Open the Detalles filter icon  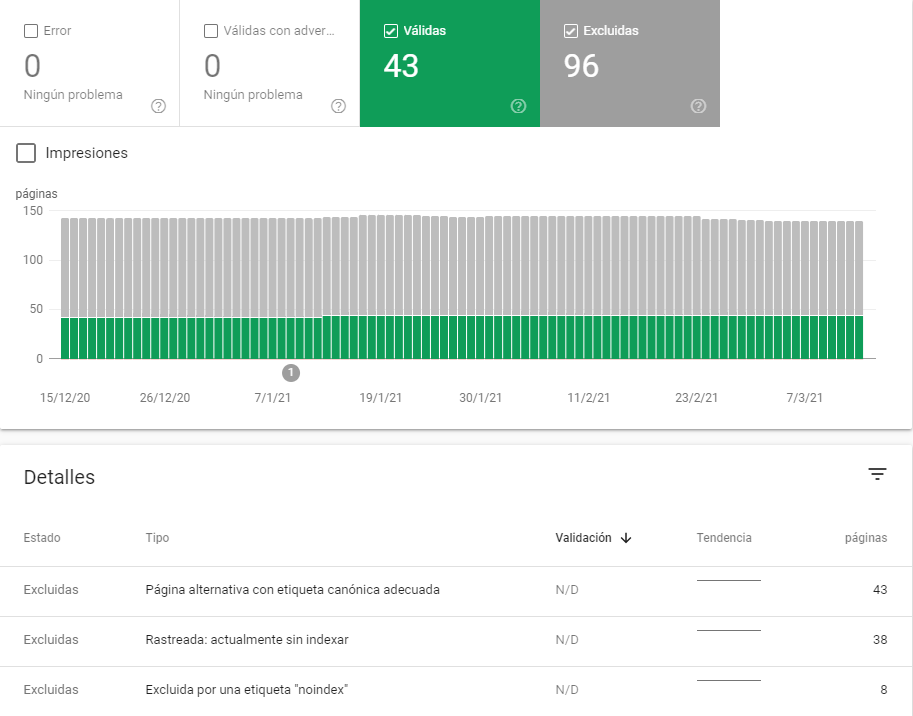coord(877,474)
